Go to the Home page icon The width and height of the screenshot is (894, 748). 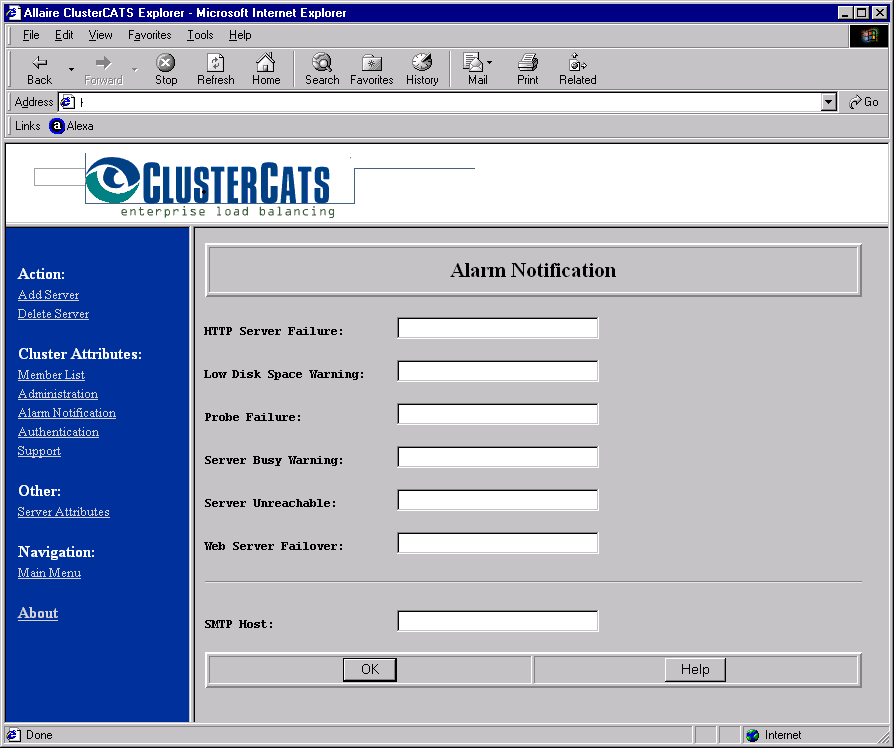(x=266, y=70)
